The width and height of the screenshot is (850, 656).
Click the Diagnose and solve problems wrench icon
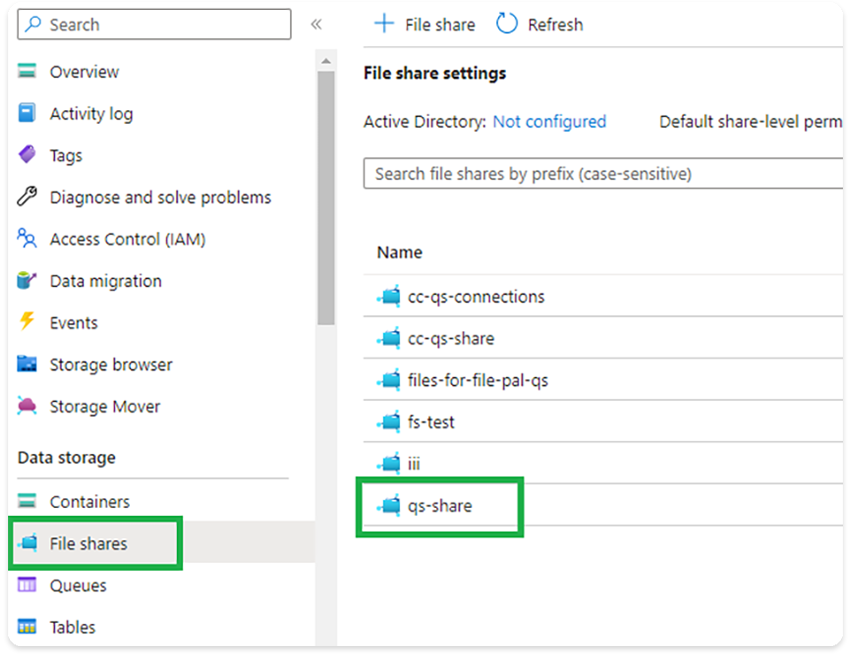28,197
